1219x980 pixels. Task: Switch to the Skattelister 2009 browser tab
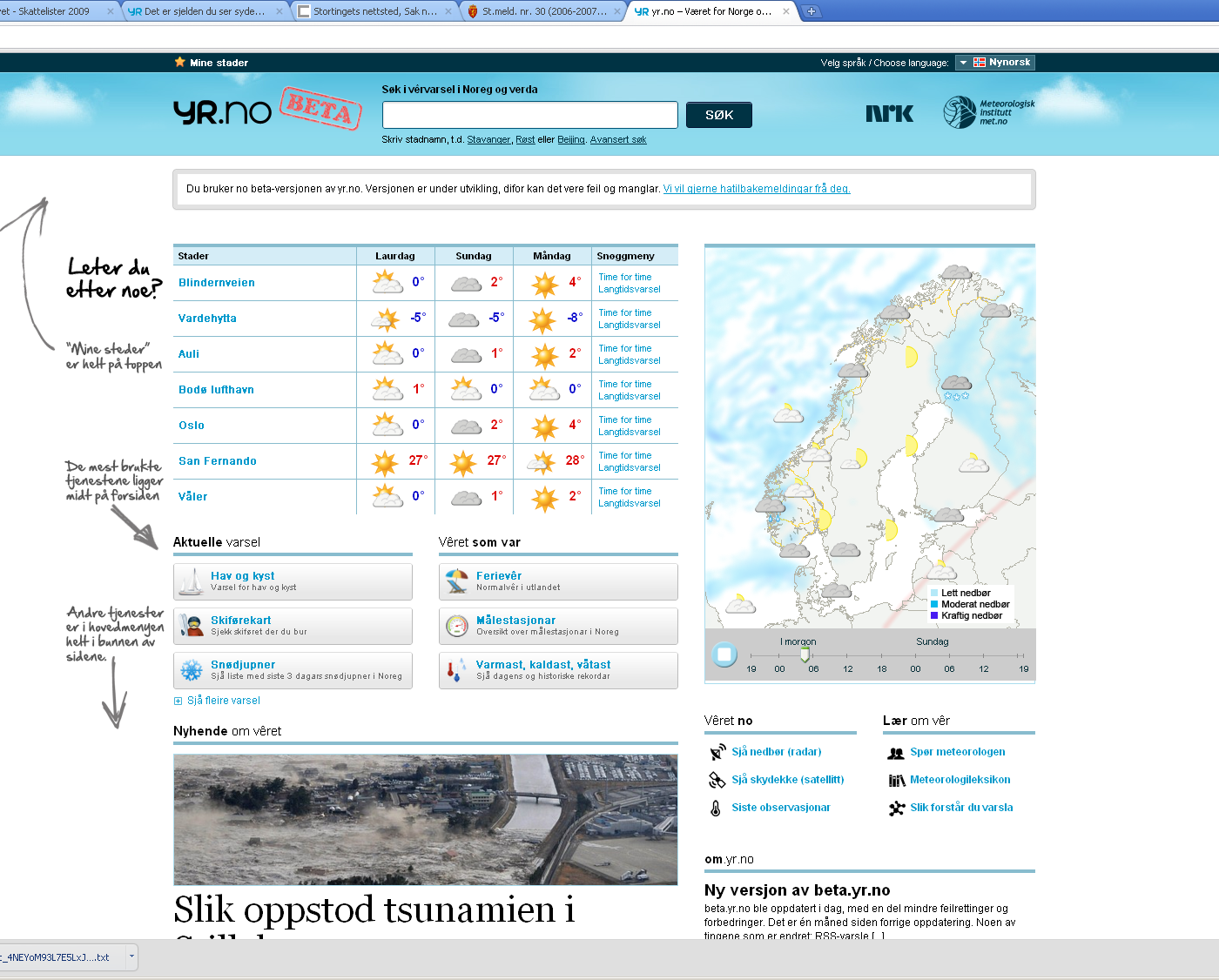tap(52, 11)
